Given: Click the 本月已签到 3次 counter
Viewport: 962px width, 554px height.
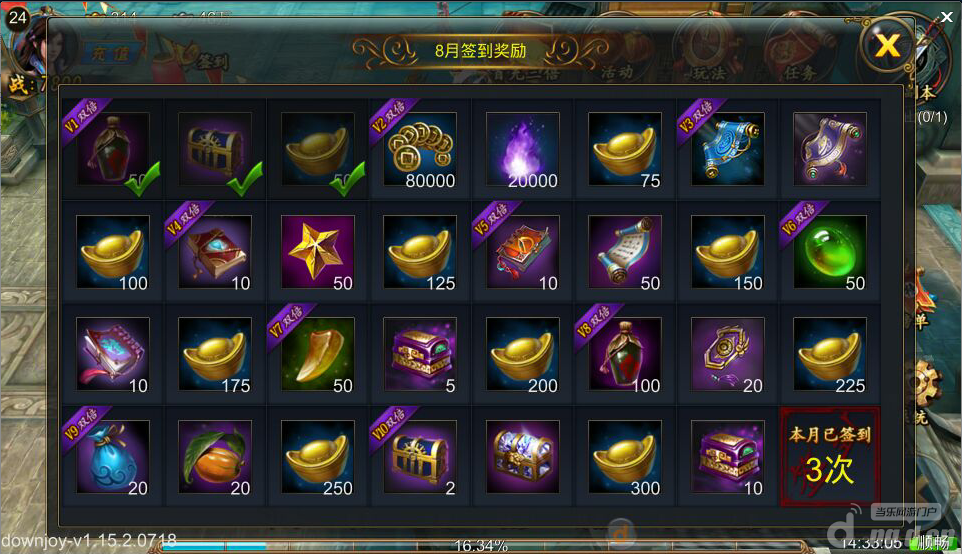Looking at the screenshot, I should (830, 456).
